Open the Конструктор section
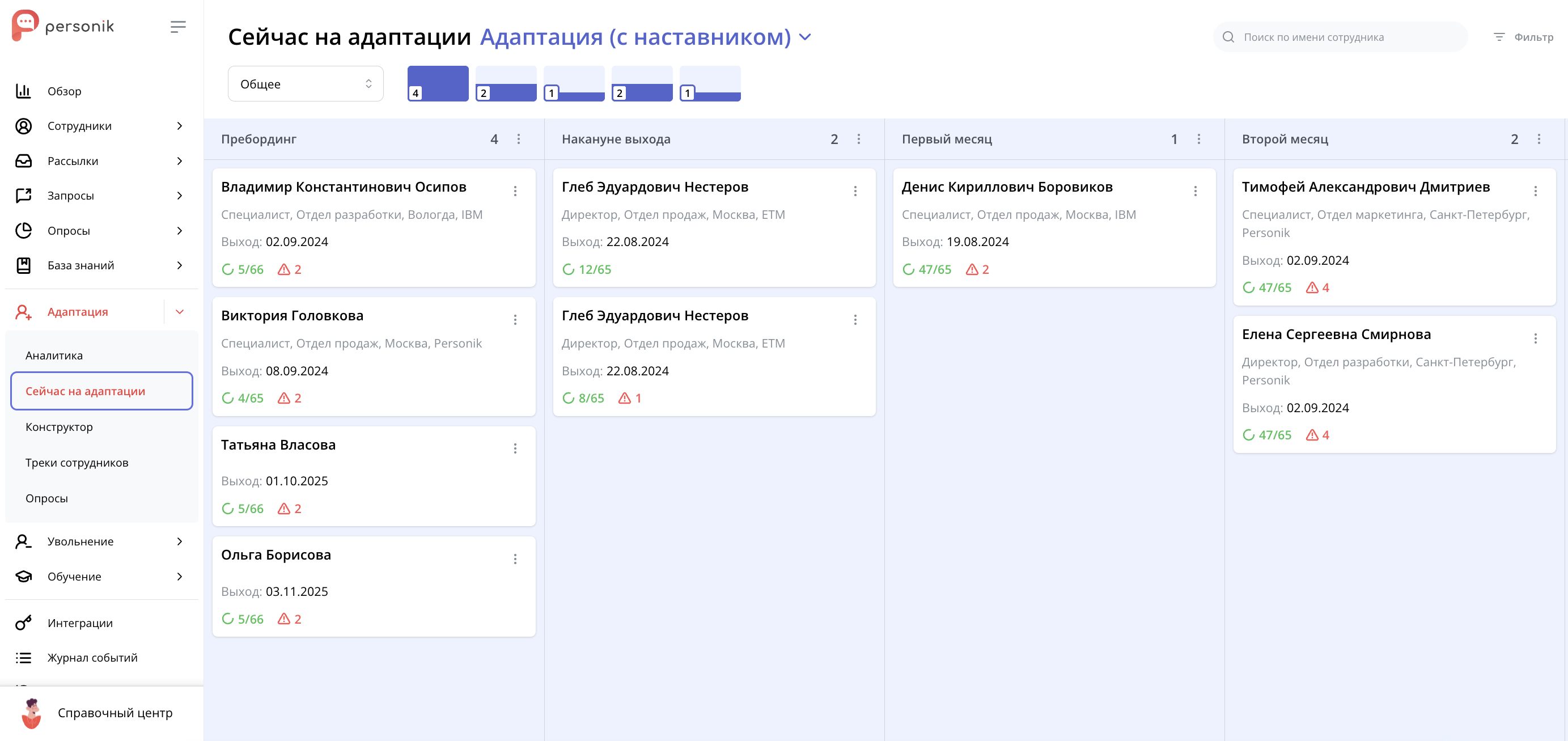This screenshot has width=1568, height=741. click(59, 426)
